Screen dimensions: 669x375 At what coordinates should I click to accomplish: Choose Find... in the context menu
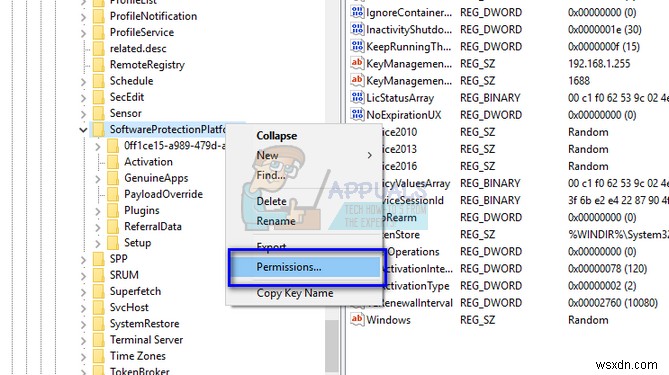(x=271, y=175)
